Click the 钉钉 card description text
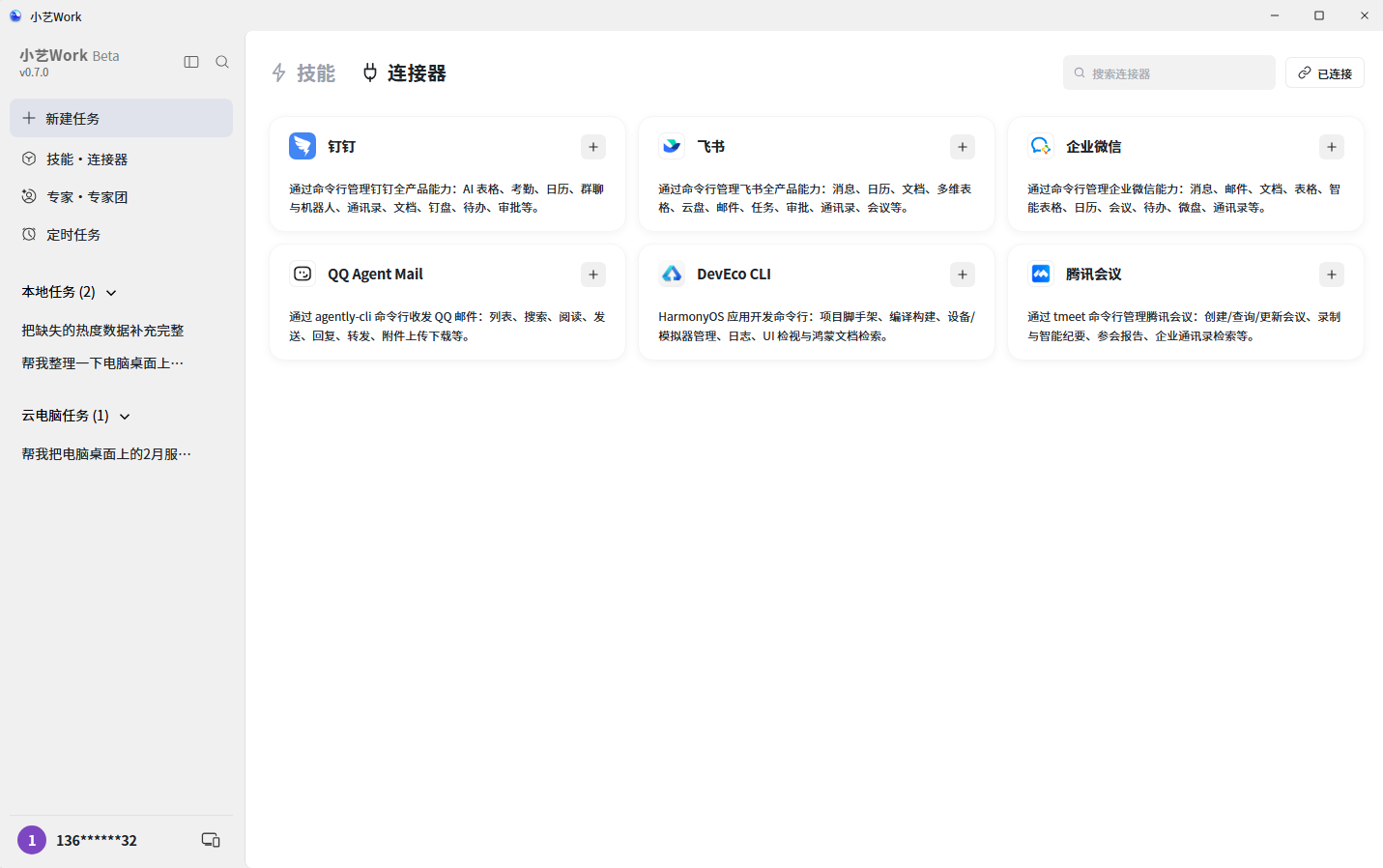Viewport: 1383px width, 868px height. (447, 198)
